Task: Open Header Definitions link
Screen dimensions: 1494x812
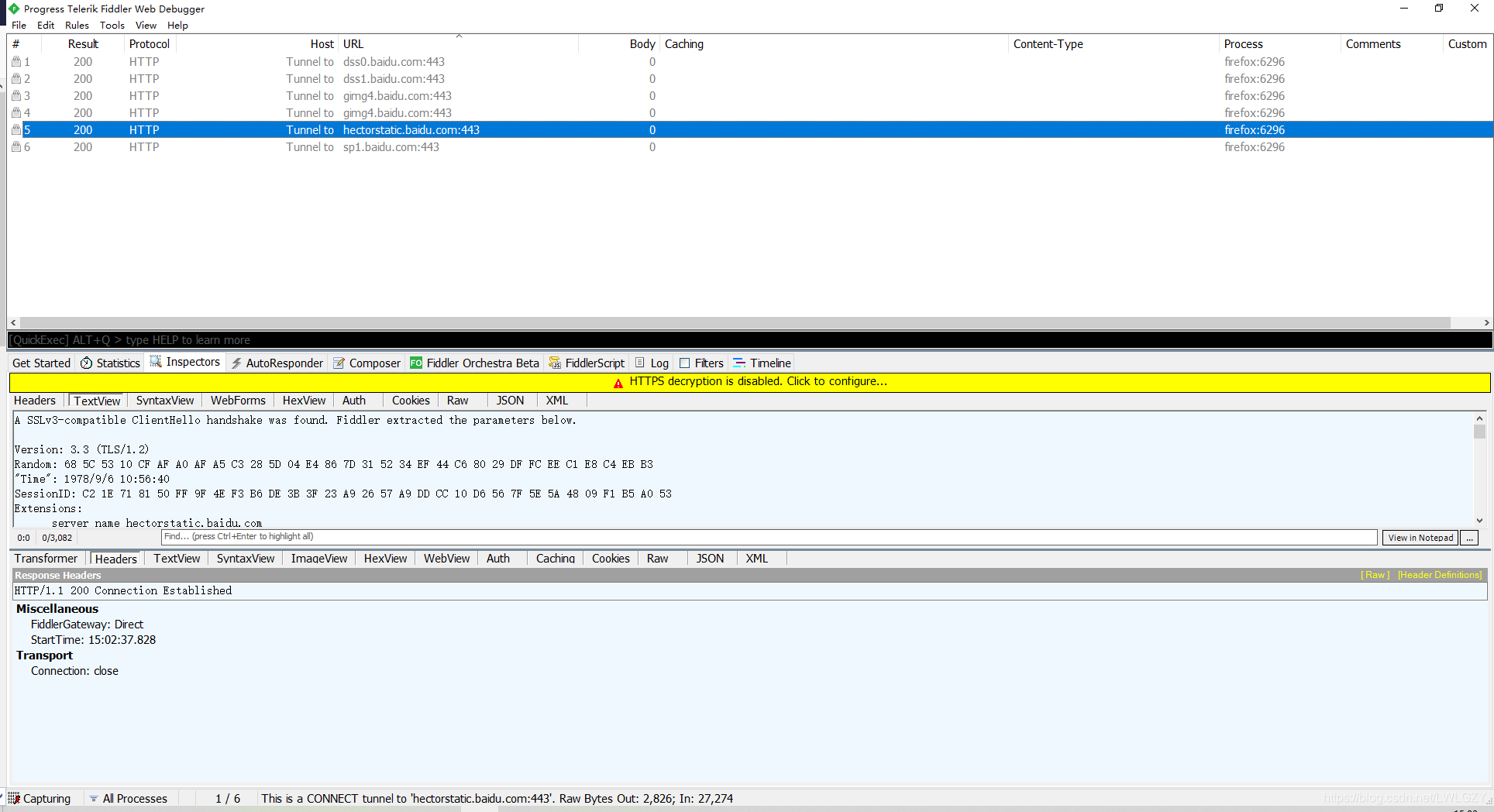Action: [x=1440, y=575]
